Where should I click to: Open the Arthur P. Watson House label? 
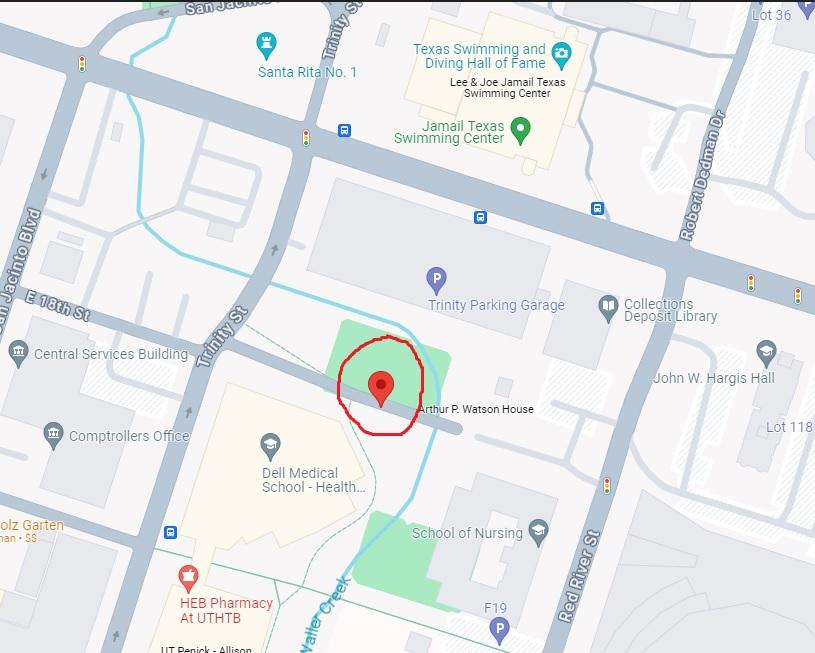476,409
